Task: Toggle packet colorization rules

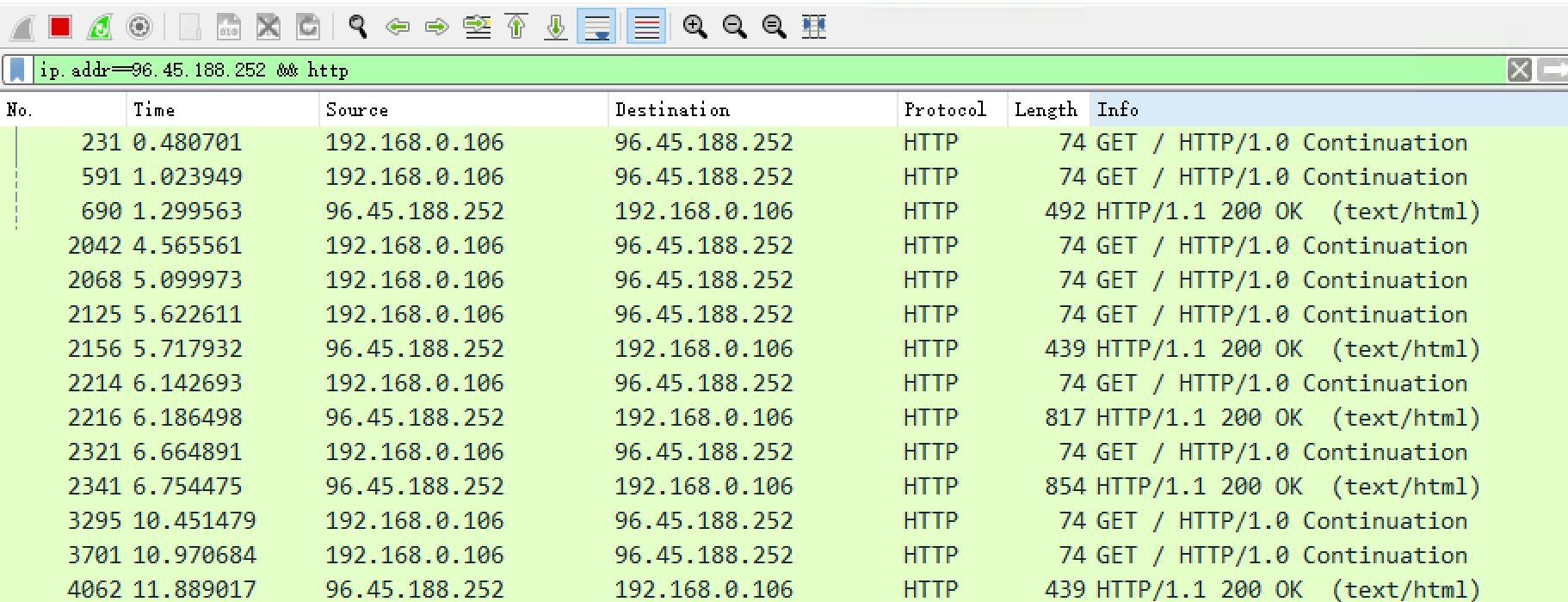Action: 646,28
